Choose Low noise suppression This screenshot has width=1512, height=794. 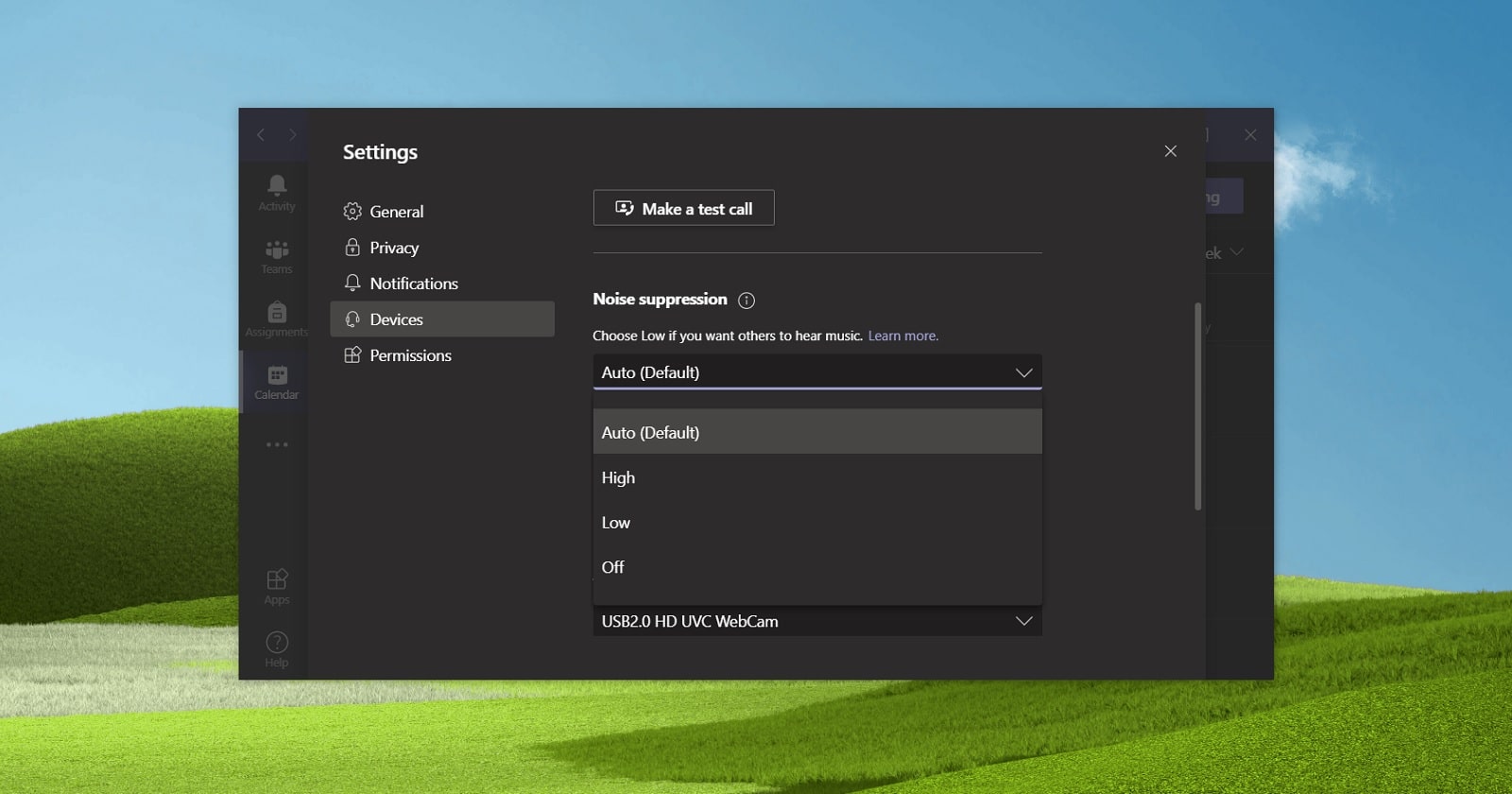click(817, 522)
